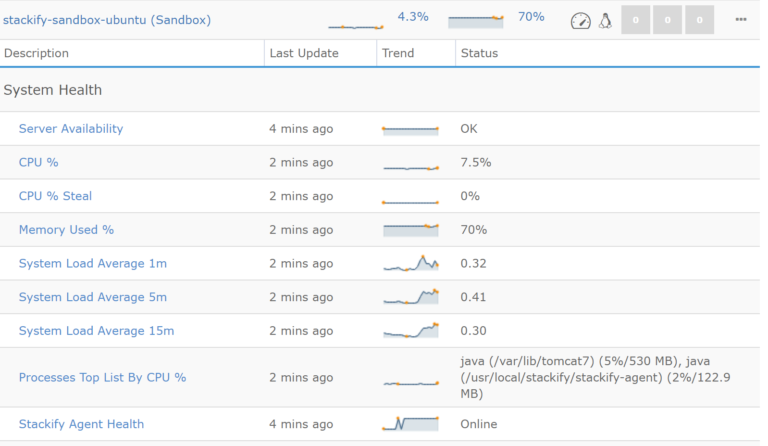Sort by the Last Update column header

coord(304,53)
